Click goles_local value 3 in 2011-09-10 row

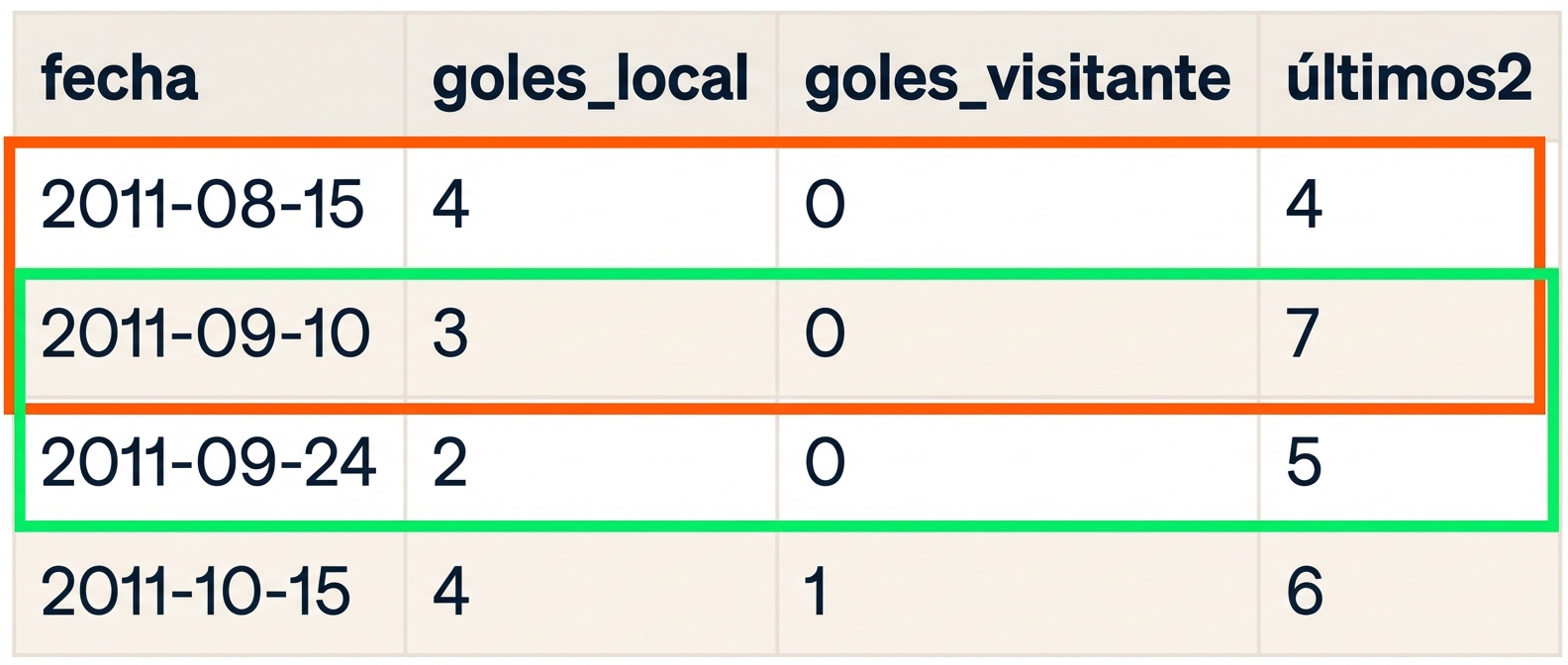[x=450, y=333]
